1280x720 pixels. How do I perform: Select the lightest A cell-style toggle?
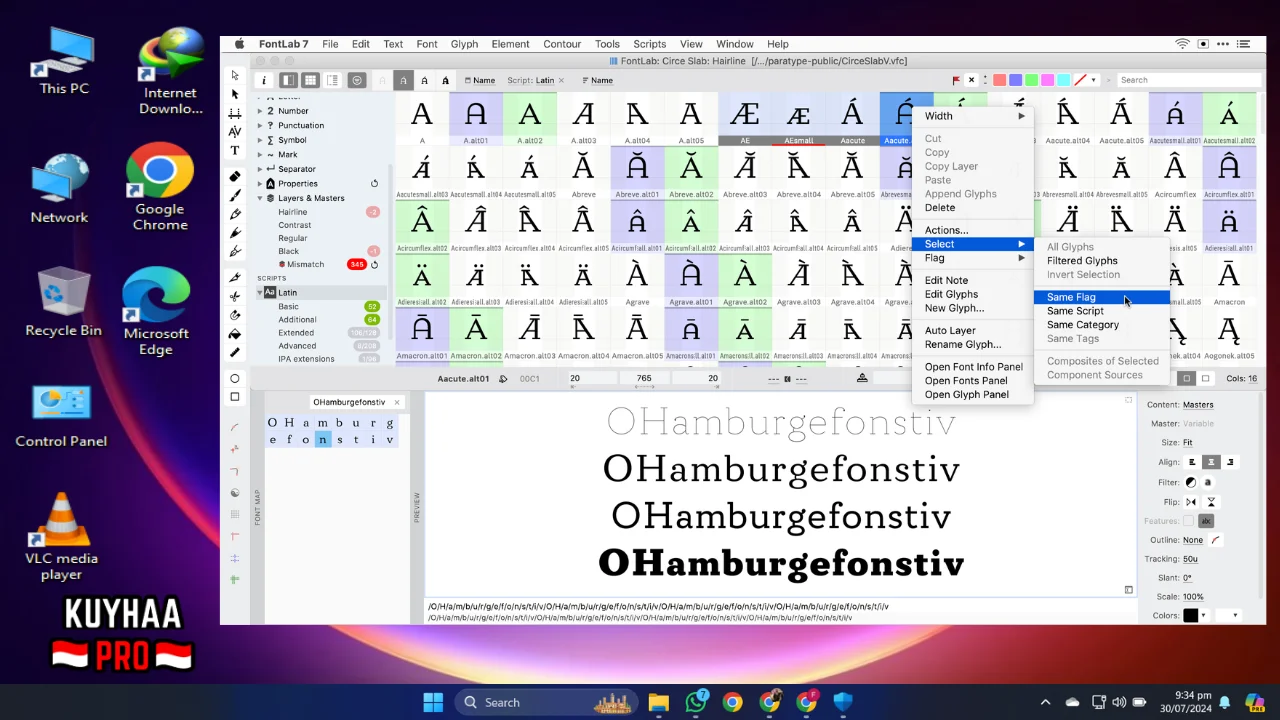383,80
